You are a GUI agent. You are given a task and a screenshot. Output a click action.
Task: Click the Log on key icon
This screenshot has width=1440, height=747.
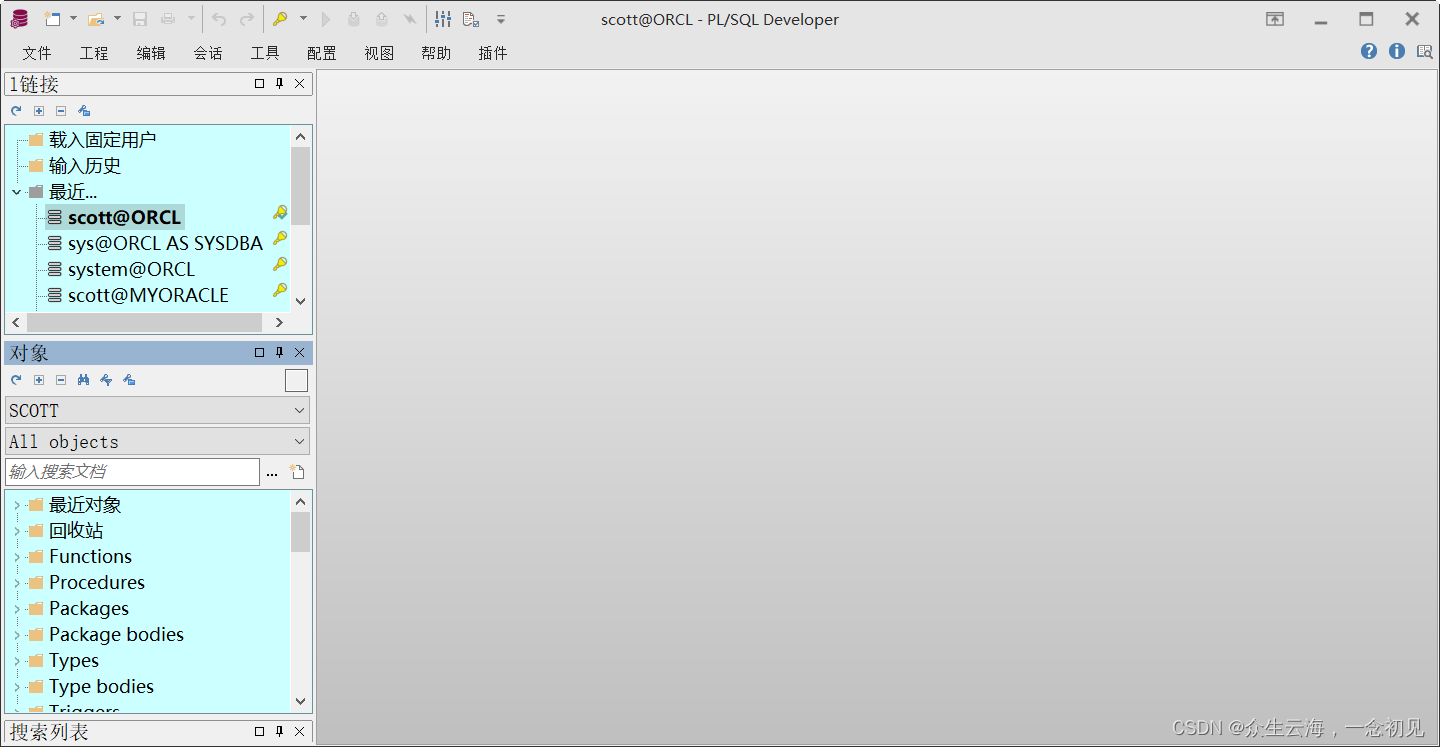[x=281, y=19]
